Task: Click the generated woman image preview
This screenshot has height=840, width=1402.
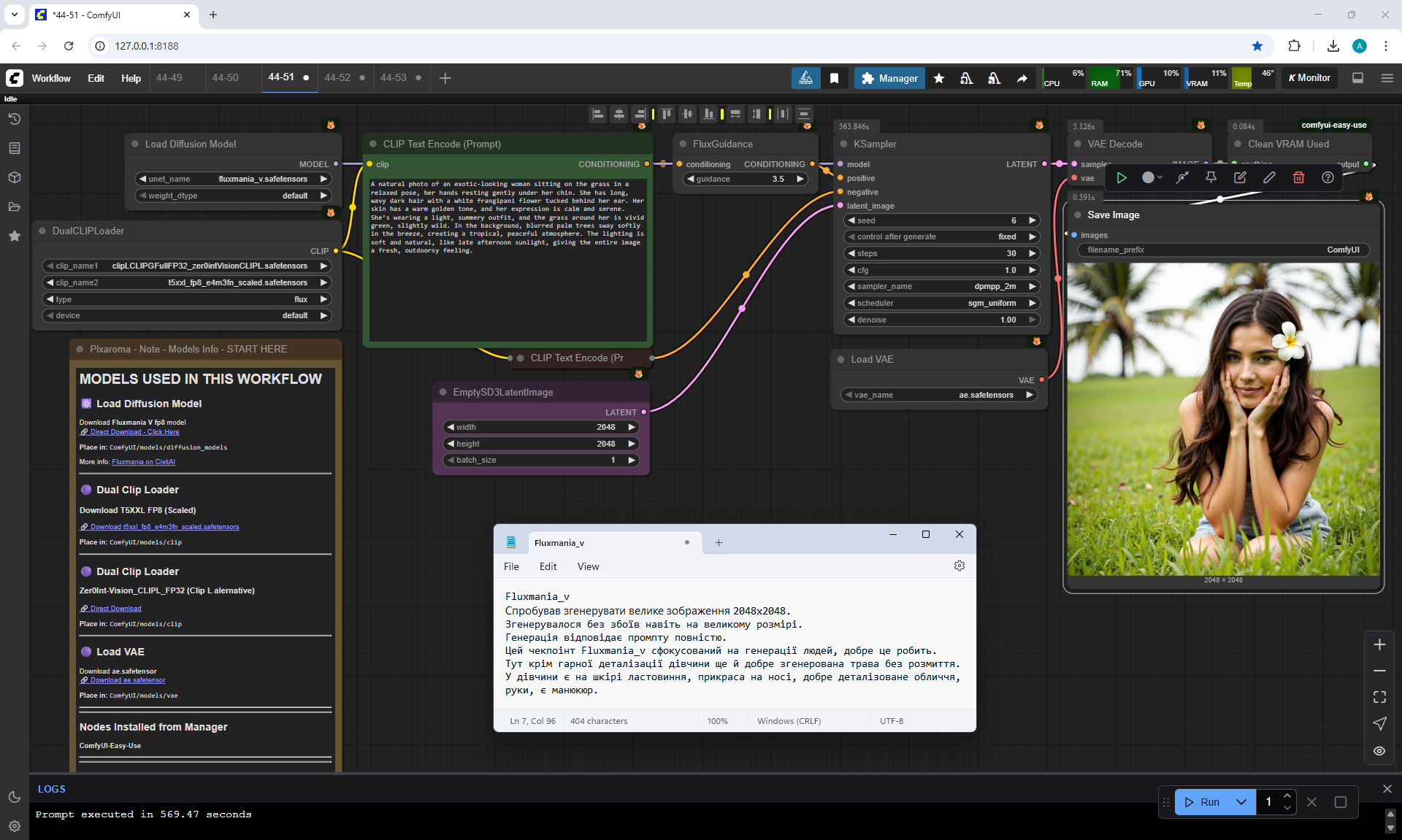Action: pos(1223,420)
